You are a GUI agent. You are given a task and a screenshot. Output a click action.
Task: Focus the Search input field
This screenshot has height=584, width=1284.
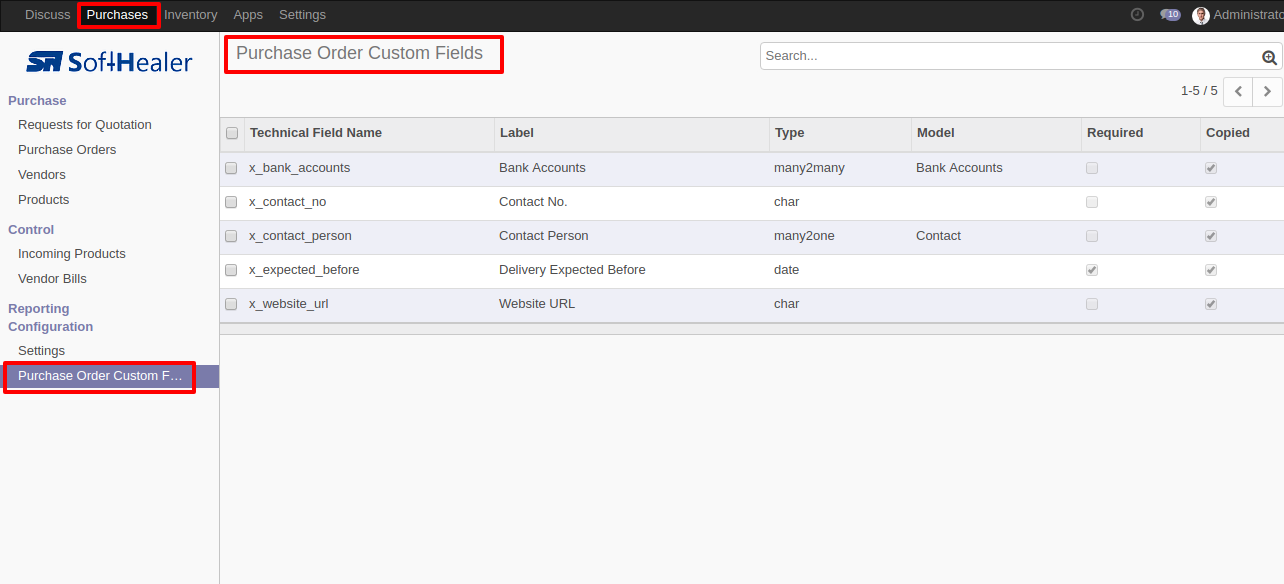pyautogui.click(x=1010, y=56)
